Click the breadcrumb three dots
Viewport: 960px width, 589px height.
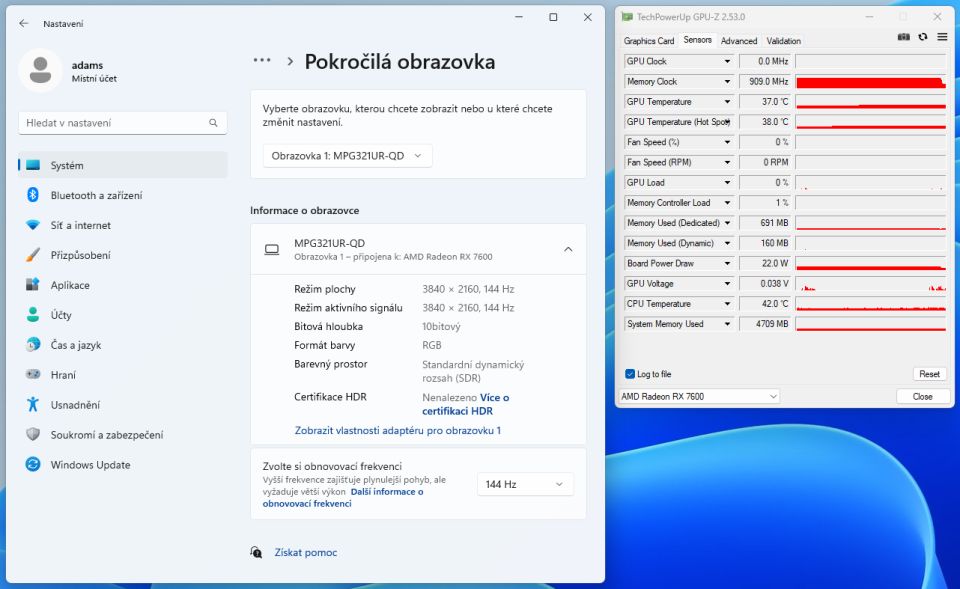262,61
